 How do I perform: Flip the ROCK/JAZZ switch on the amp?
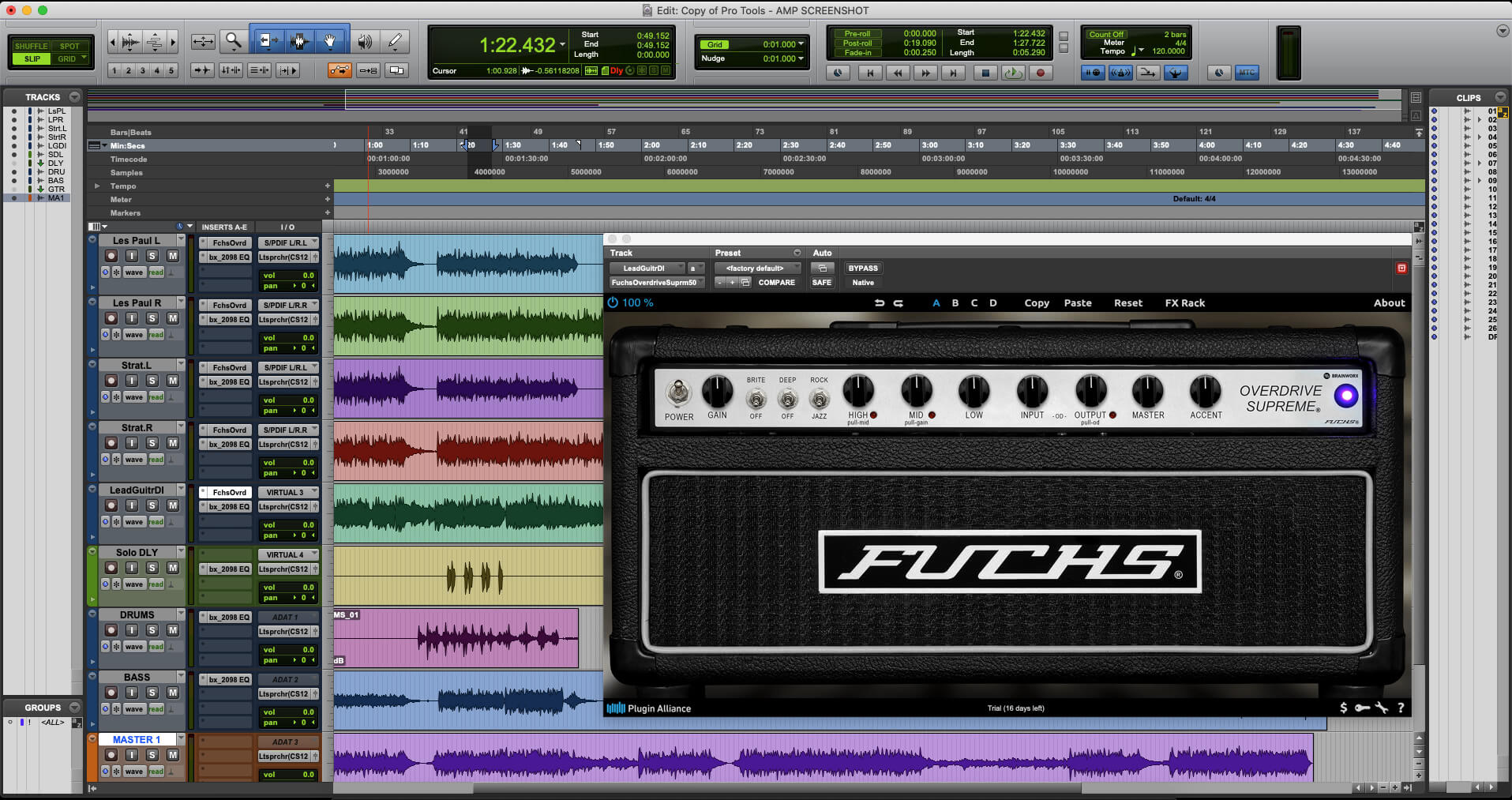[820, 399]
